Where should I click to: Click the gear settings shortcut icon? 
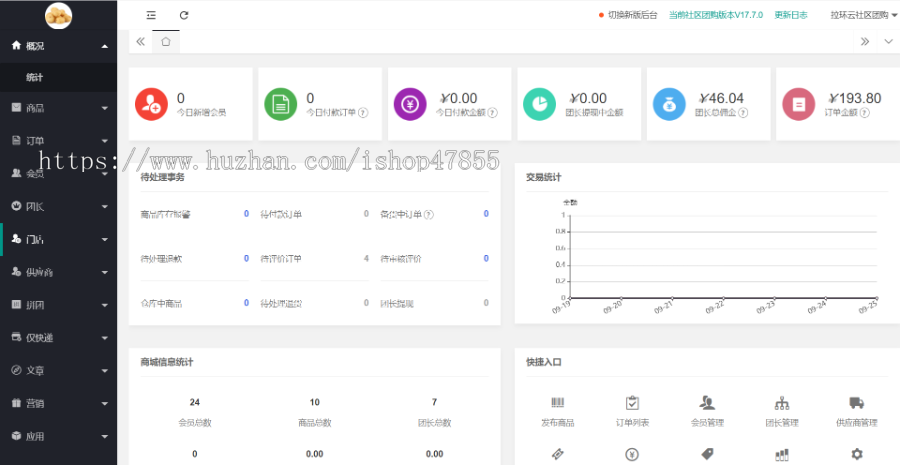[x=856, y=454]
